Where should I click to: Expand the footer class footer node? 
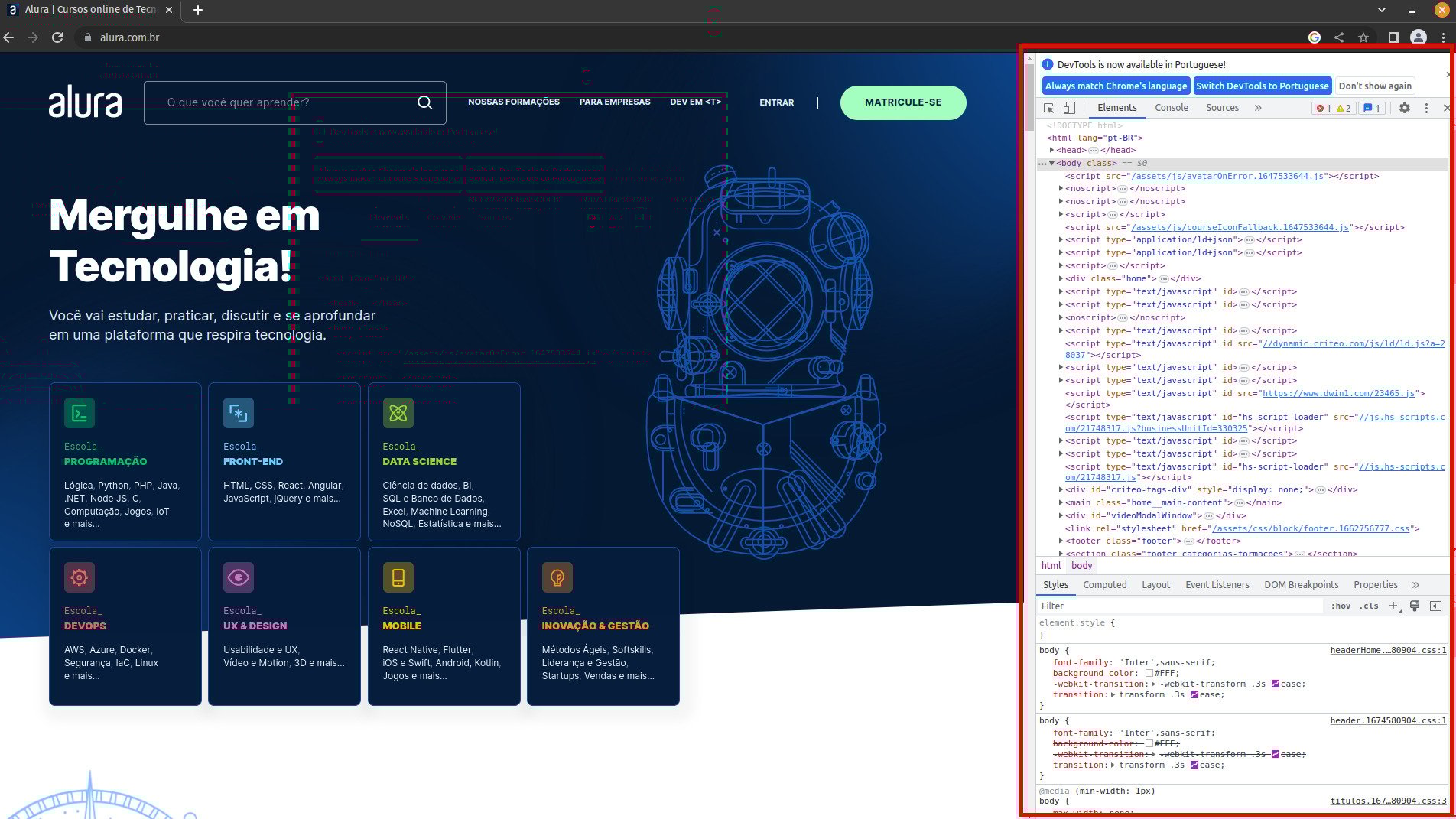coord(1061,541)
